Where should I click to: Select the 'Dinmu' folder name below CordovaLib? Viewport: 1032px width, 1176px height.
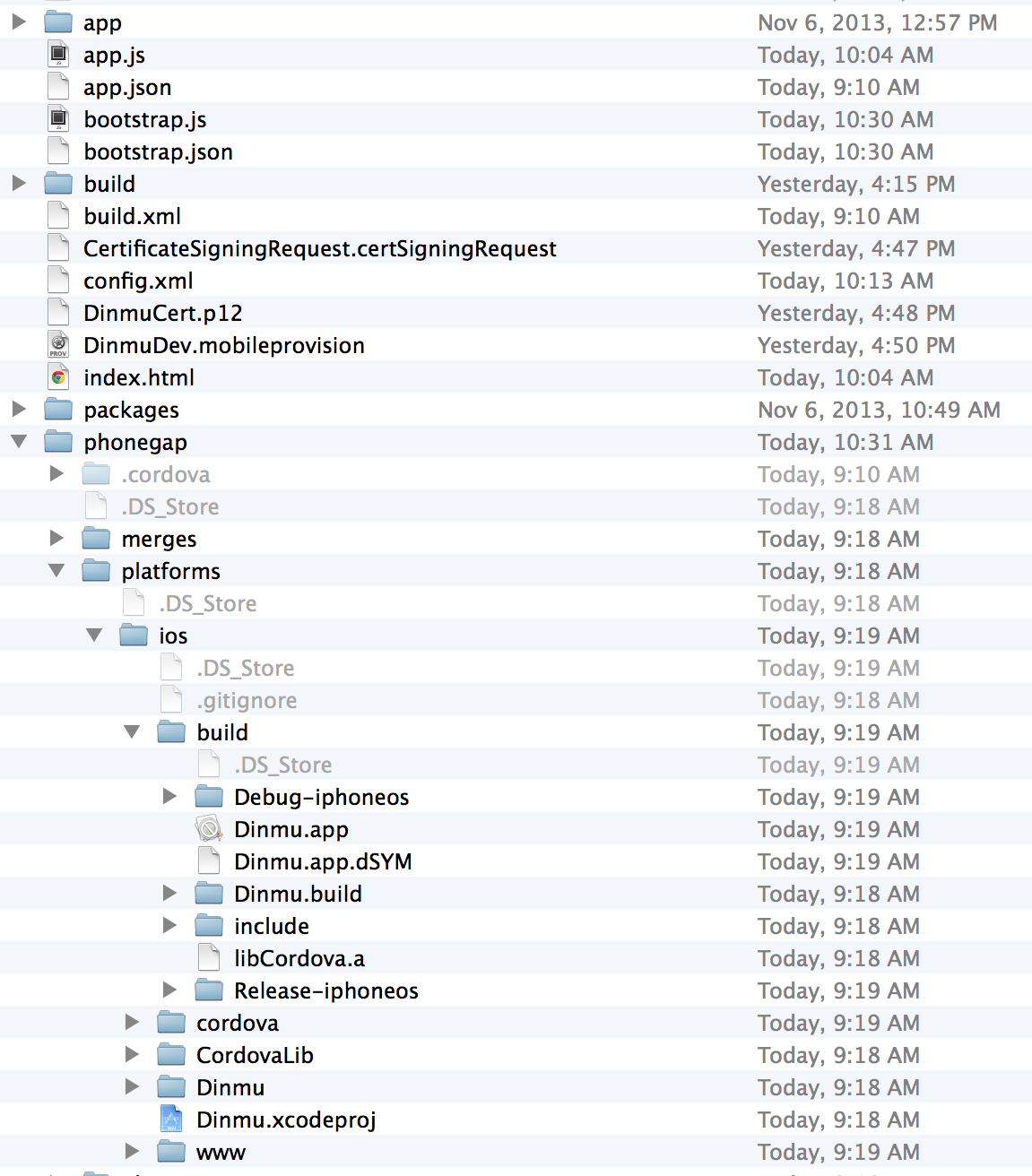[x=230, y=1087]
